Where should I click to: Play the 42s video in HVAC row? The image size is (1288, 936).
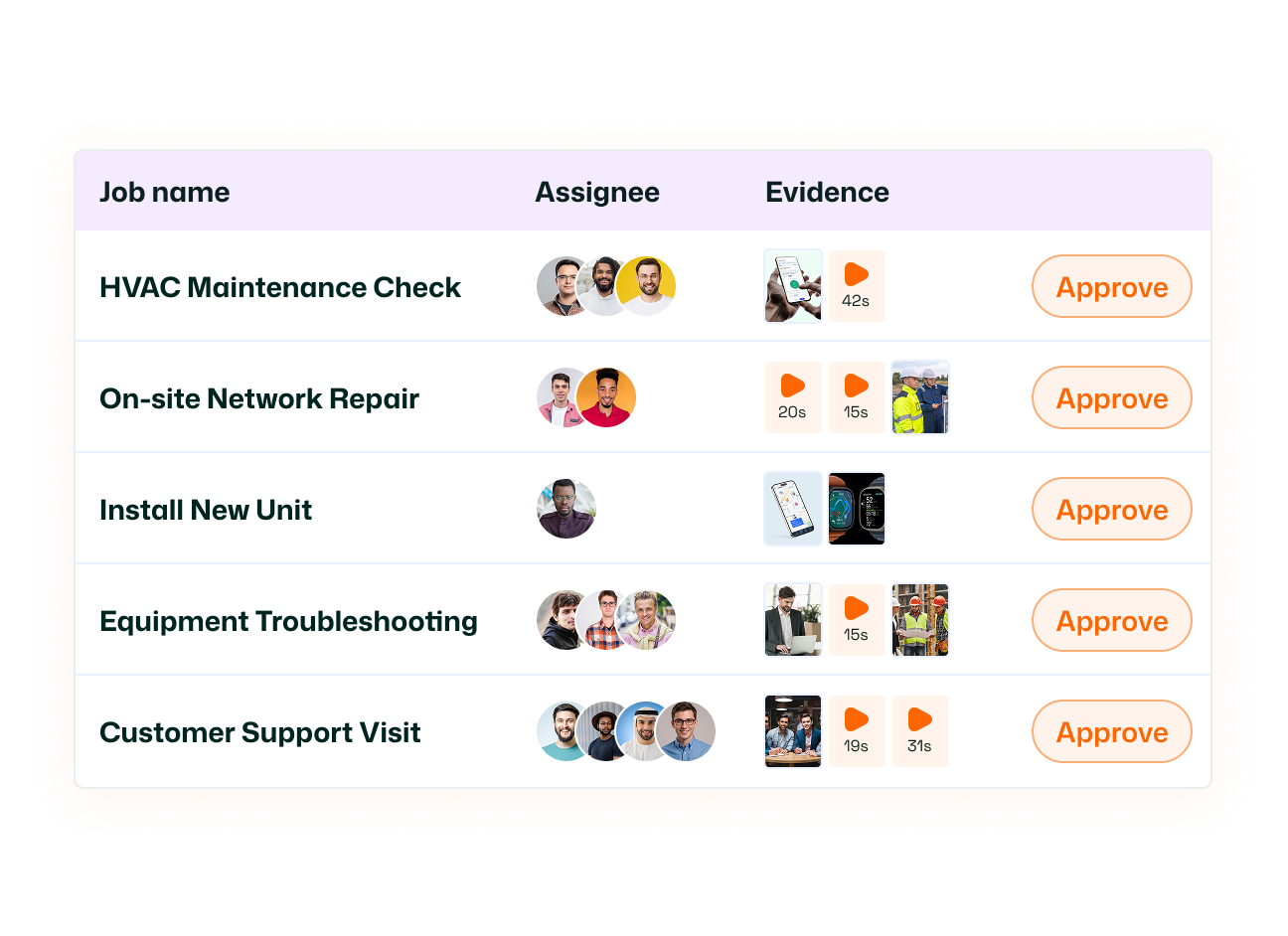pyautogui.click(x=856, y=286)
